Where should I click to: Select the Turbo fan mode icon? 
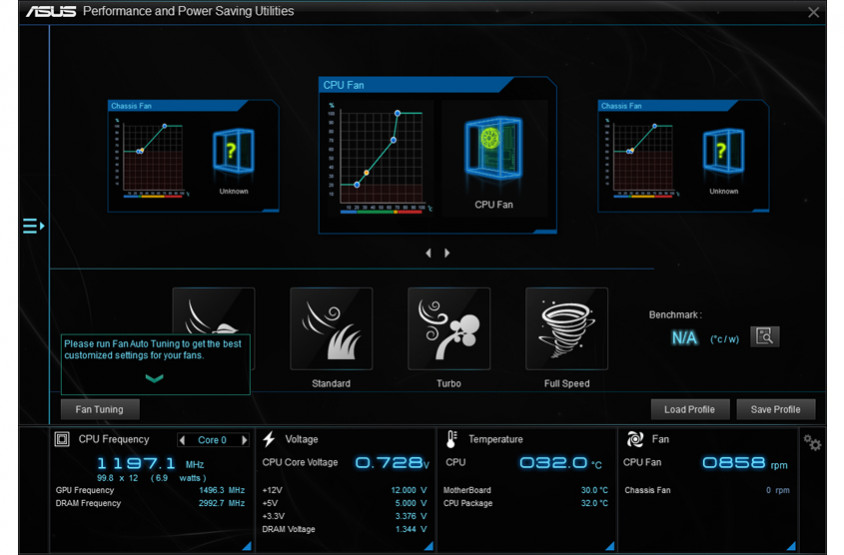(x=449, y=329)
